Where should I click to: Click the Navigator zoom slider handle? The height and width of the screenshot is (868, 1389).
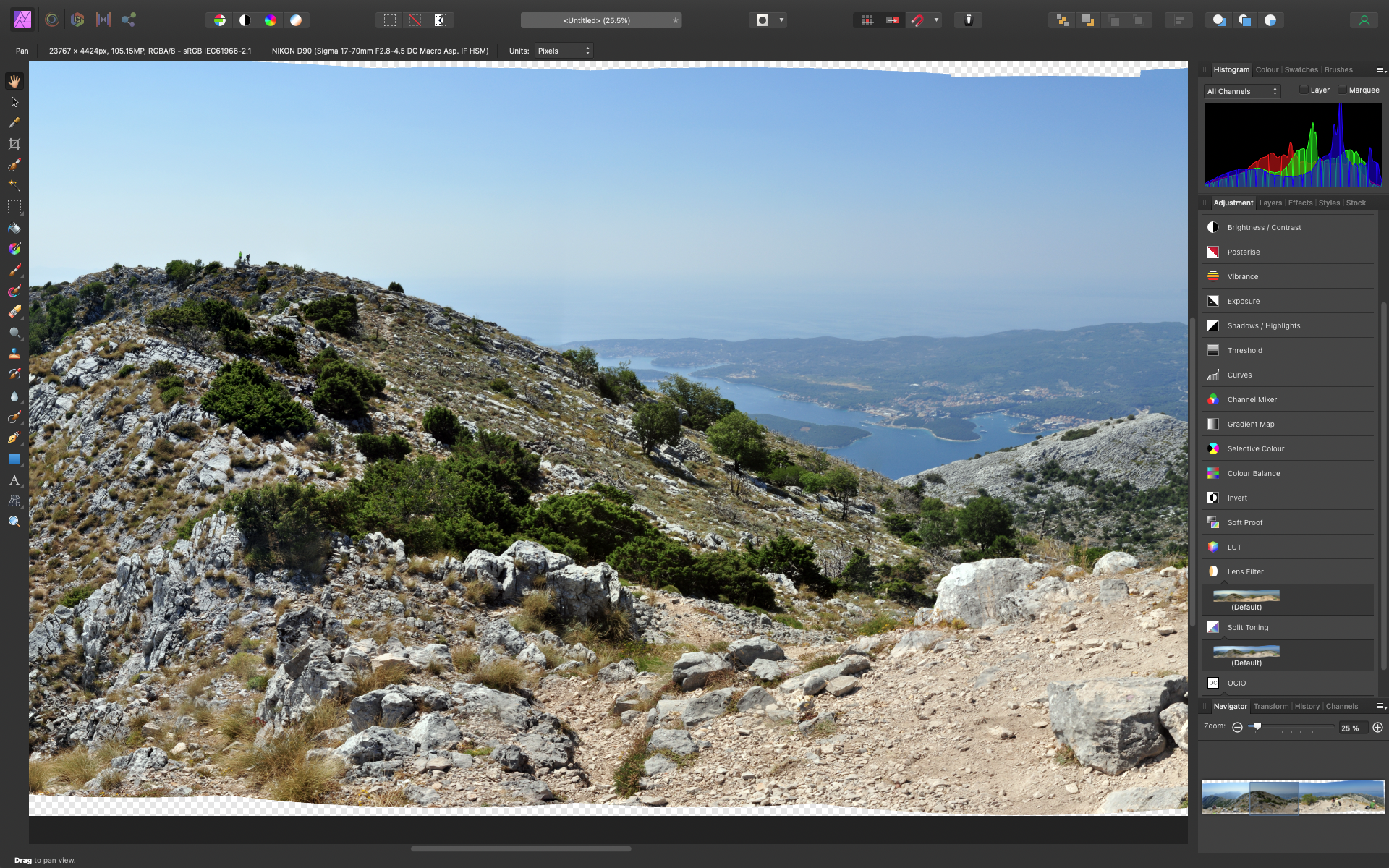click(x=1257, y=727)
